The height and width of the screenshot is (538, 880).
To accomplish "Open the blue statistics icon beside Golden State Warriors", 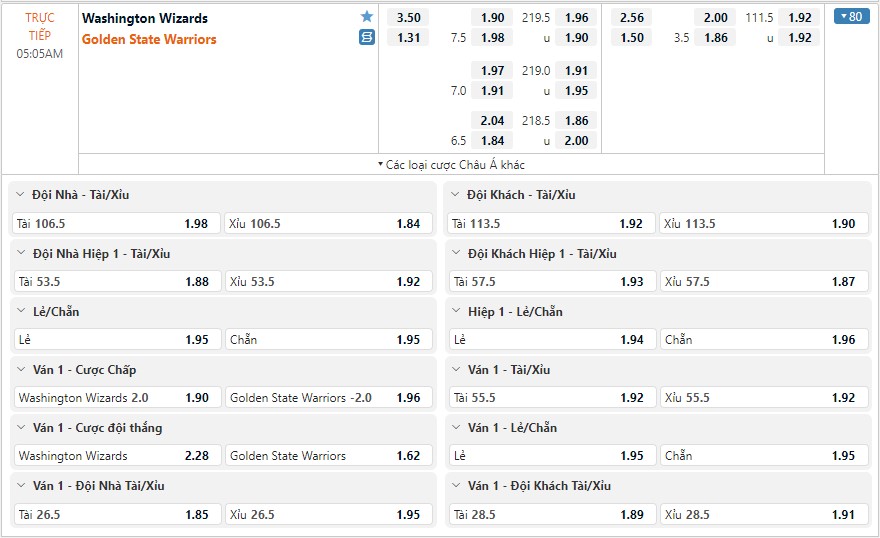I will tap(366, 38).
